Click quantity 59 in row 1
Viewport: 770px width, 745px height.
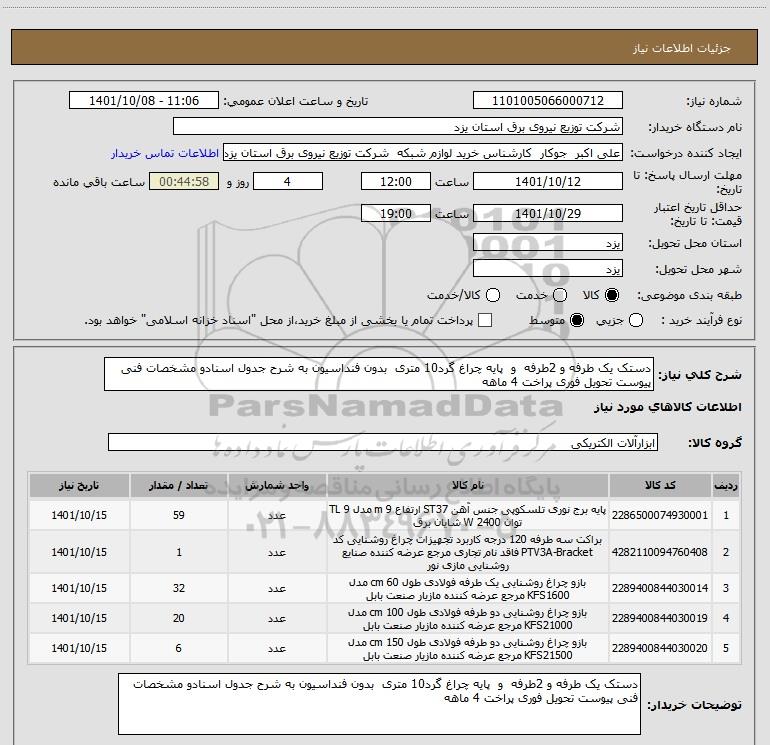click(179, 515)
